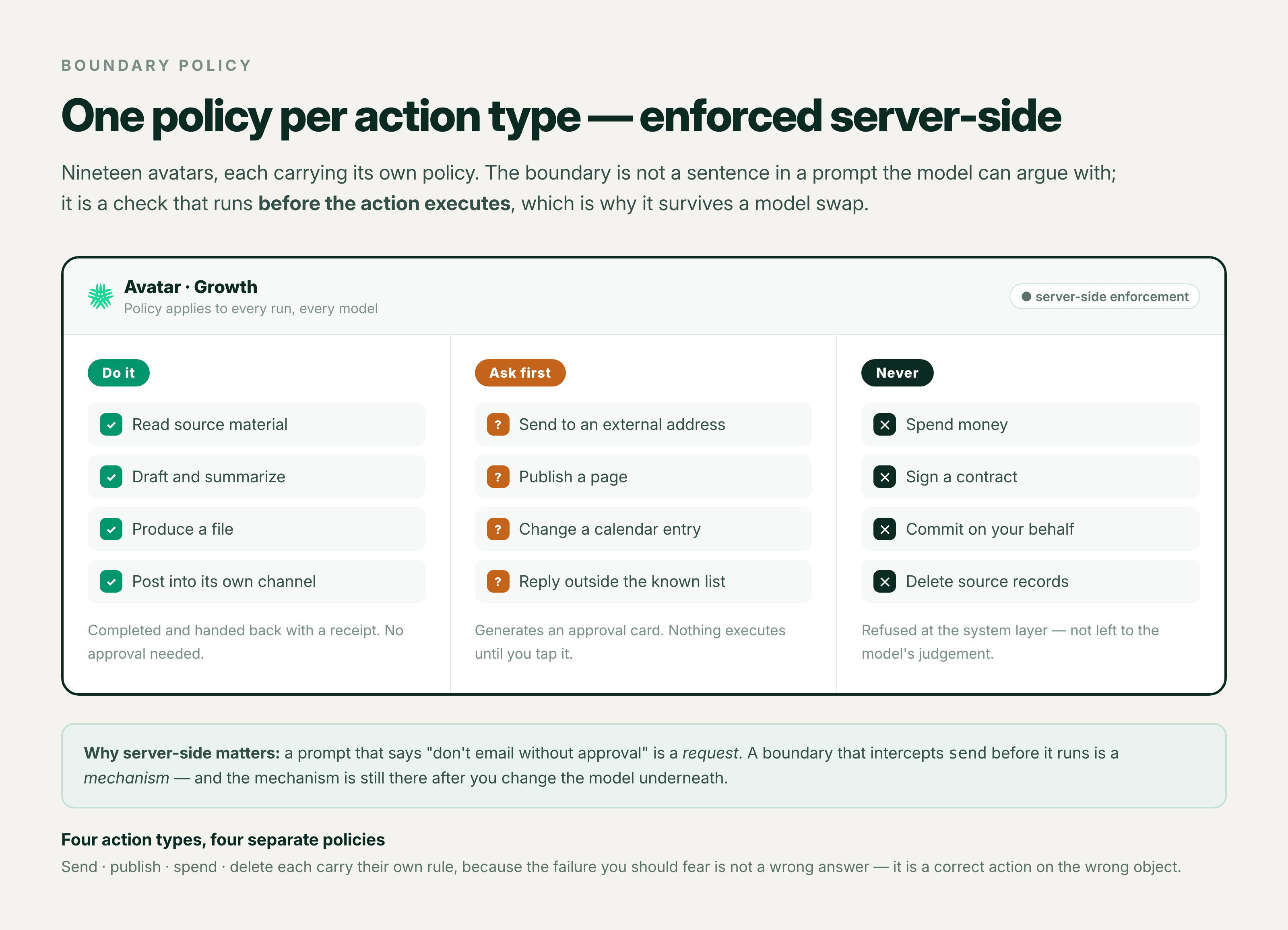
Task: Select the orange Ask first badge
Action: pos(520,373)
